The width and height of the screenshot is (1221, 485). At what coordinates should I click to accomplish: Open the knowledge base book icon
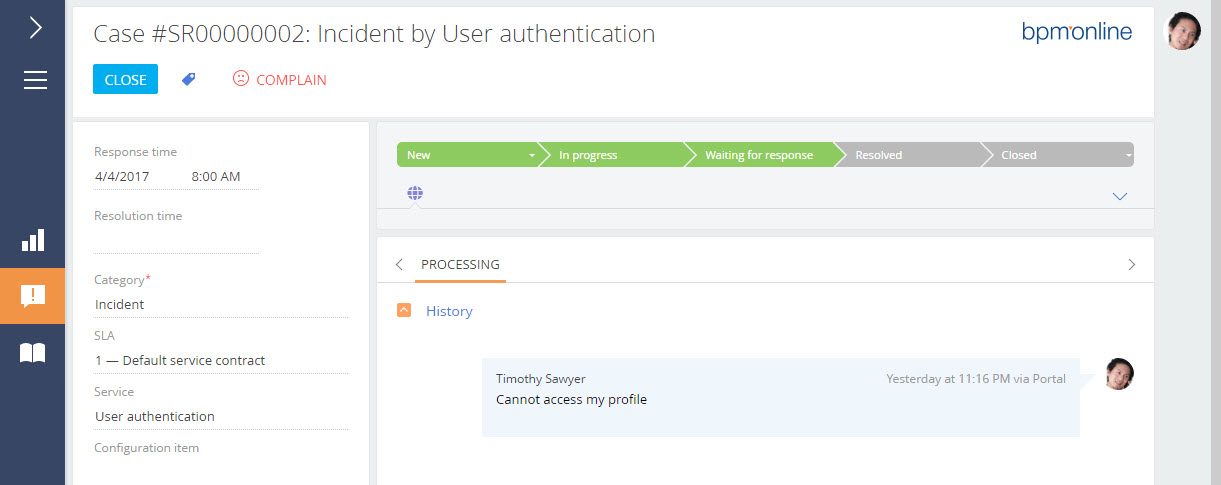tap(33, 352)
